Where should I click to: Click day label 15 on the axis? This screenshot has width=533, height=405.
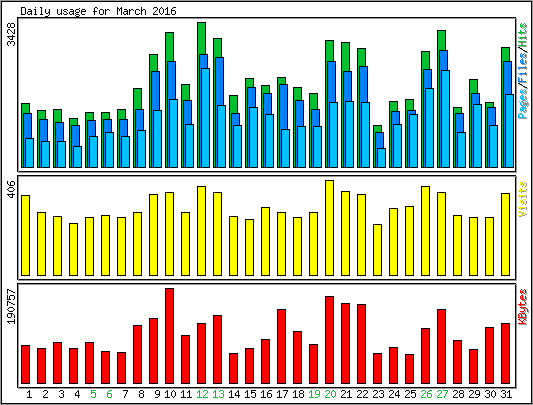(x=250, y=394)
